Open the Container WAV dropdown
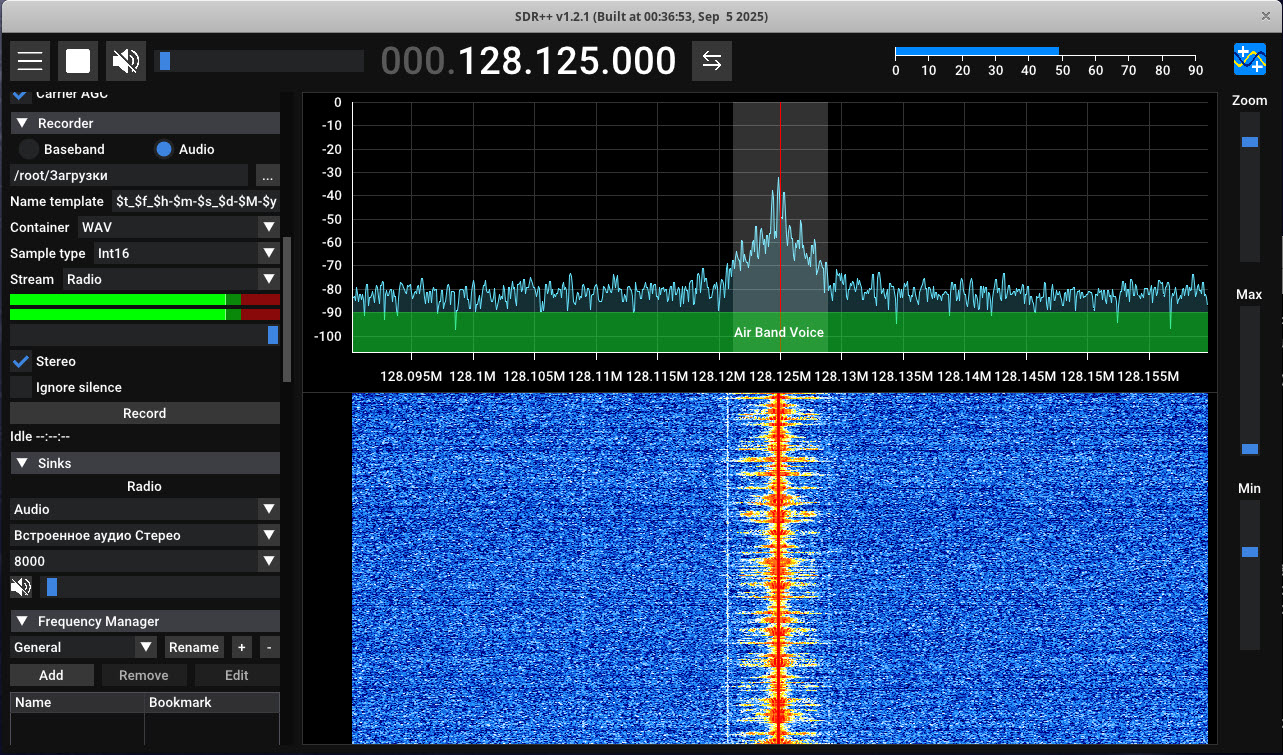Screen dimensions: 1283x755 [x=178, y=227]
